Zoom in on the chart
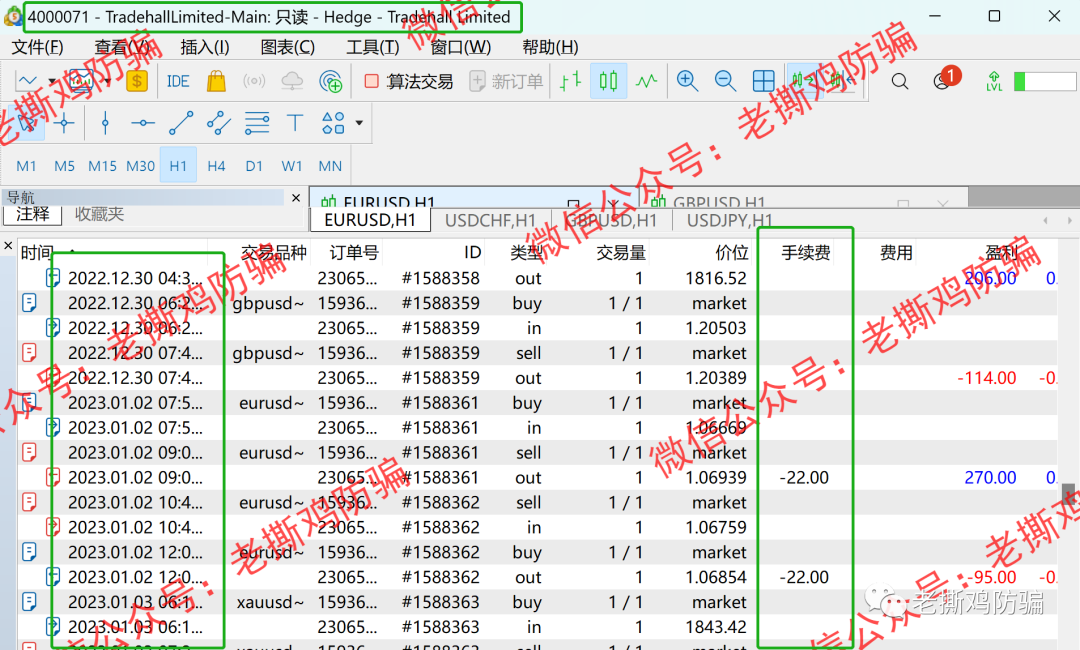The image size is (1080, 650). tap(687, 81)
